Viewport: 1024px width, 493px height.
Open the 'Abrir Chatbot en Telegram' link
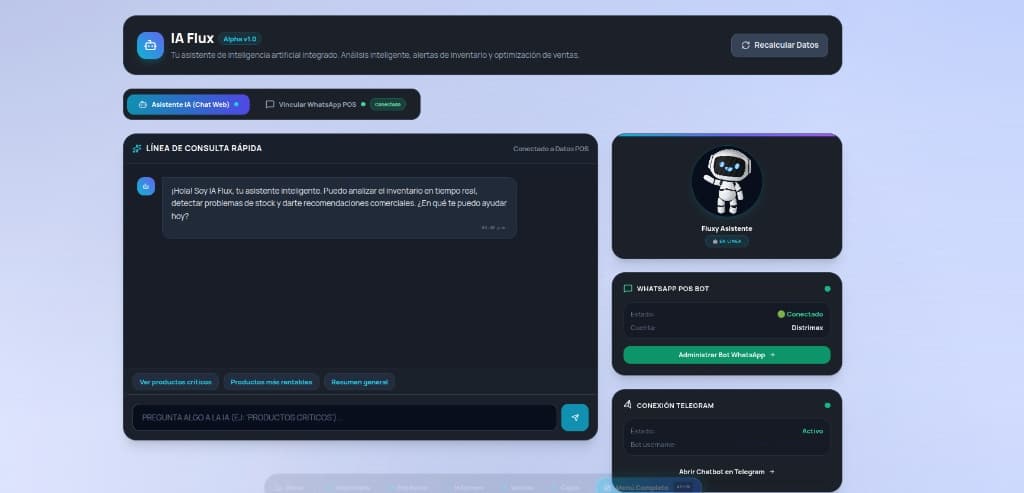(x=727, y=471)
